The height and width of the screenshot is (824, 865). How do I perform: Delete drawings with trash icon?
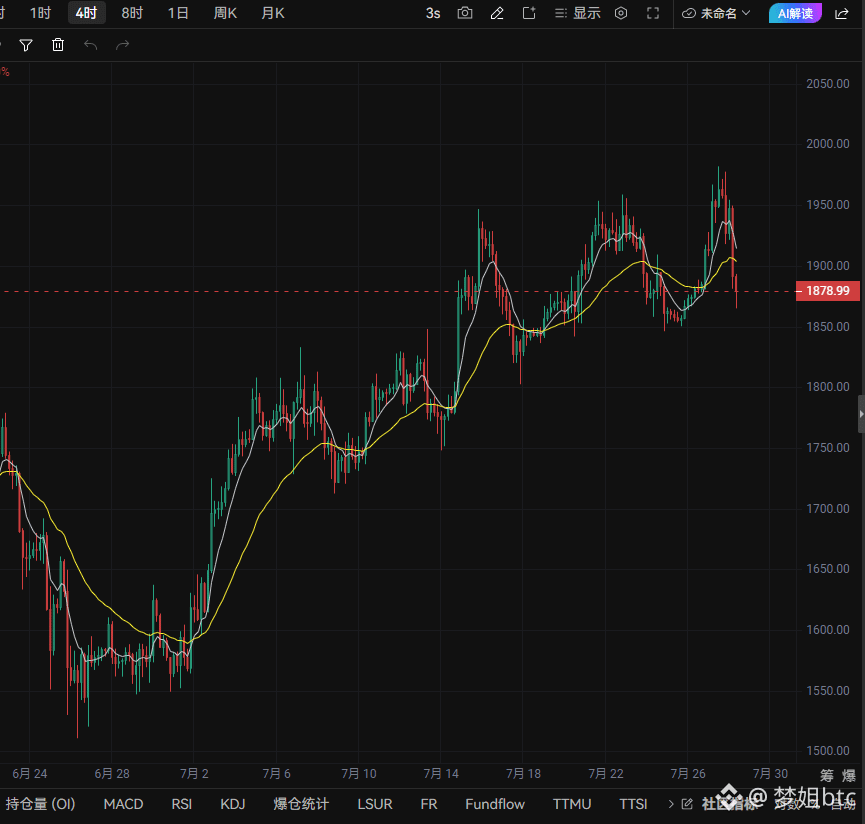pyautogui.click(x=58, y=45)
